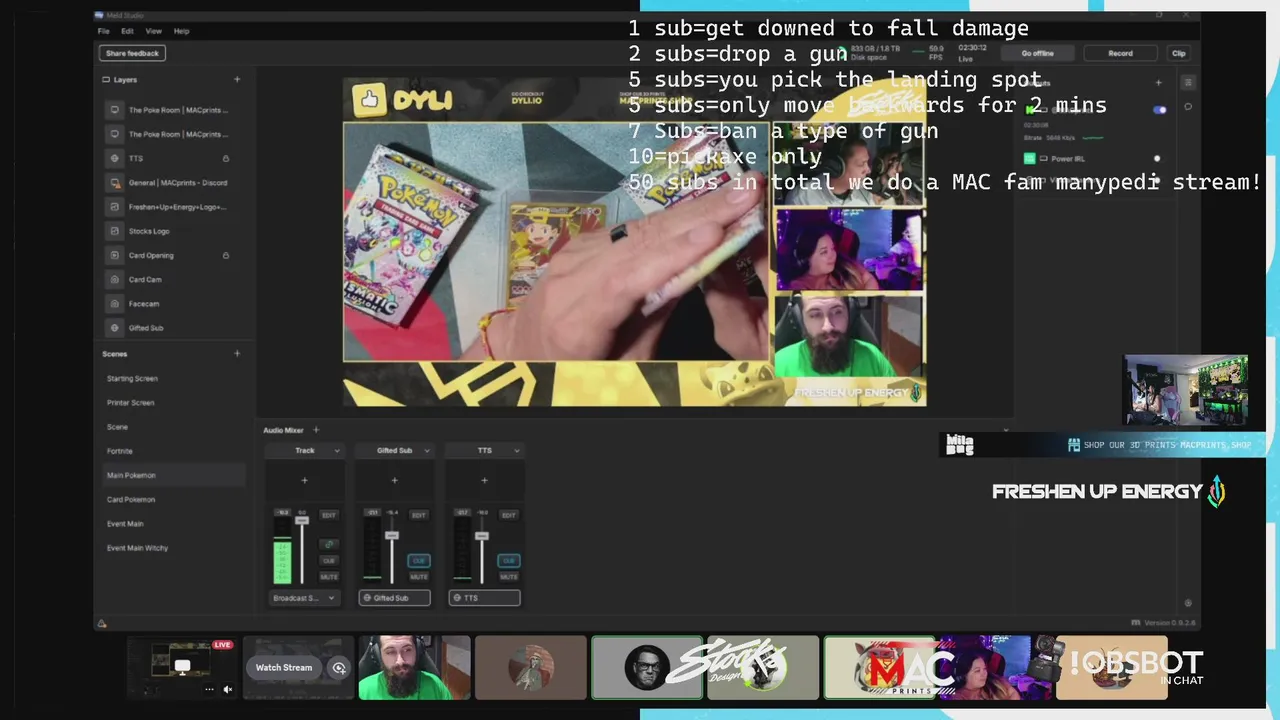Click EDIT on the TTS channel
This screenshot has height=720, width=1280.
click(508, 515)
